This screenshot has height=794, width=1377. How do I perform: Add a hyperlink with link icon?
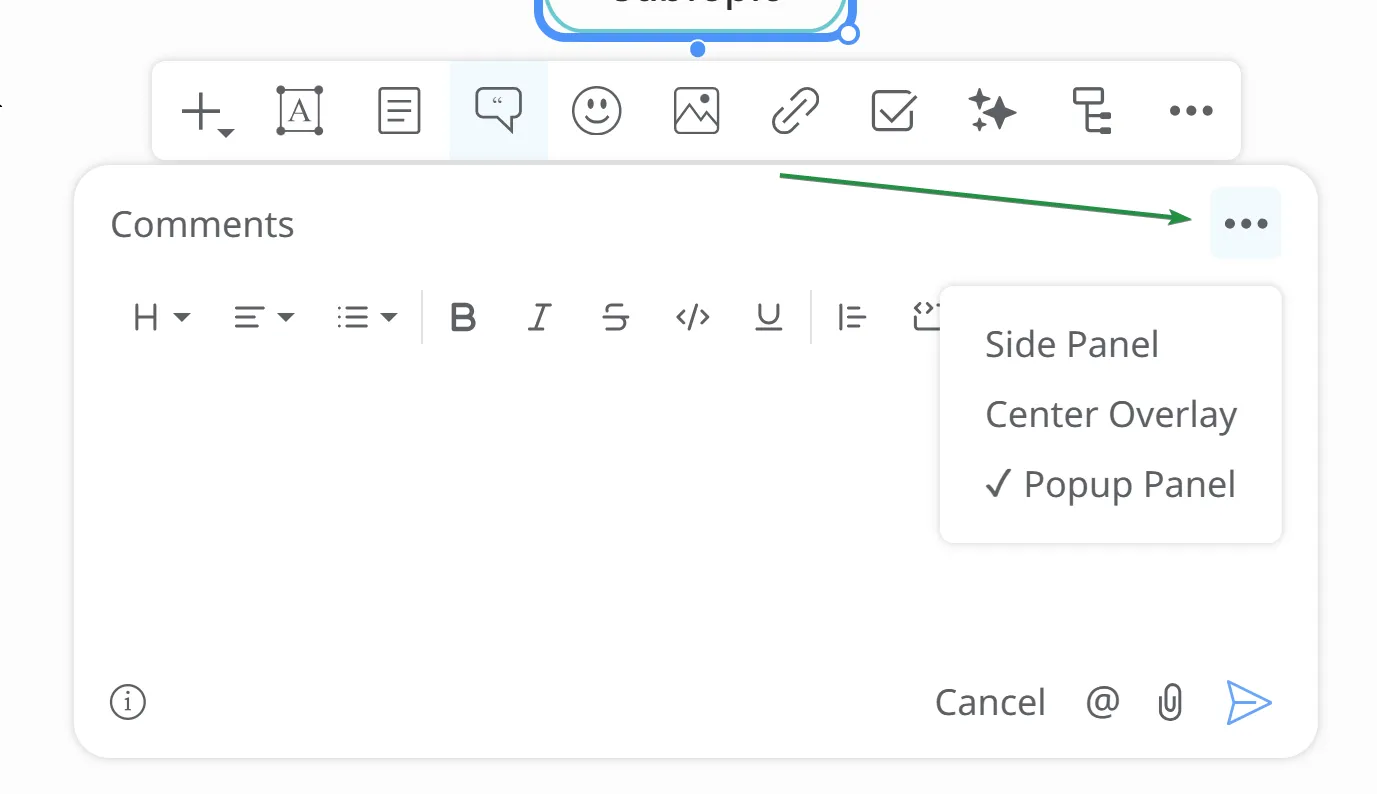(795, 111)
